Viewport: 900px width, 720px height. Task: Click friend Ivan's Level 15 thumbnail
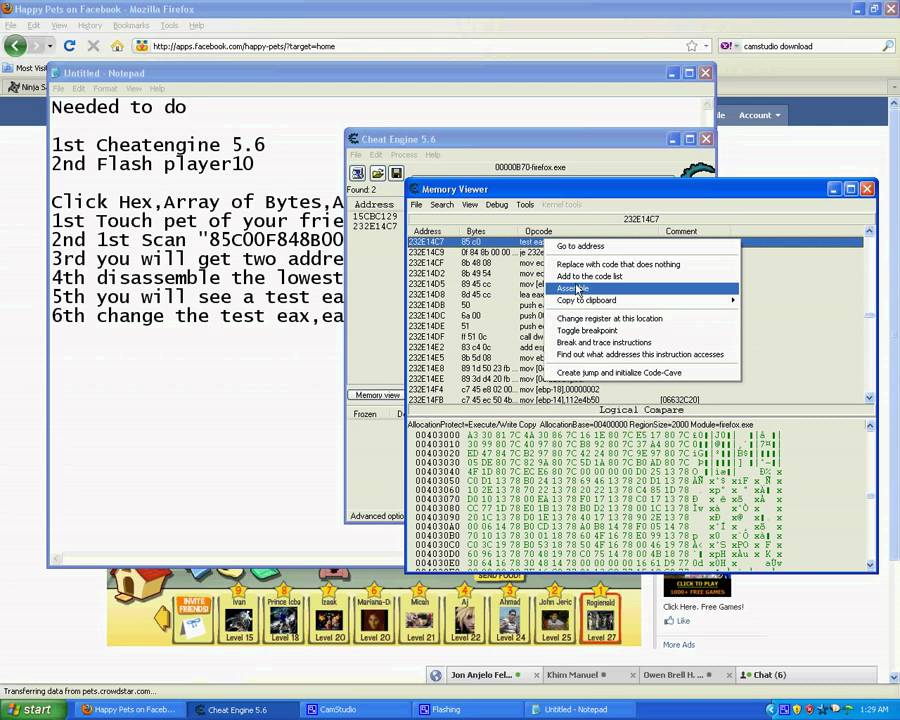pos(239,620)
